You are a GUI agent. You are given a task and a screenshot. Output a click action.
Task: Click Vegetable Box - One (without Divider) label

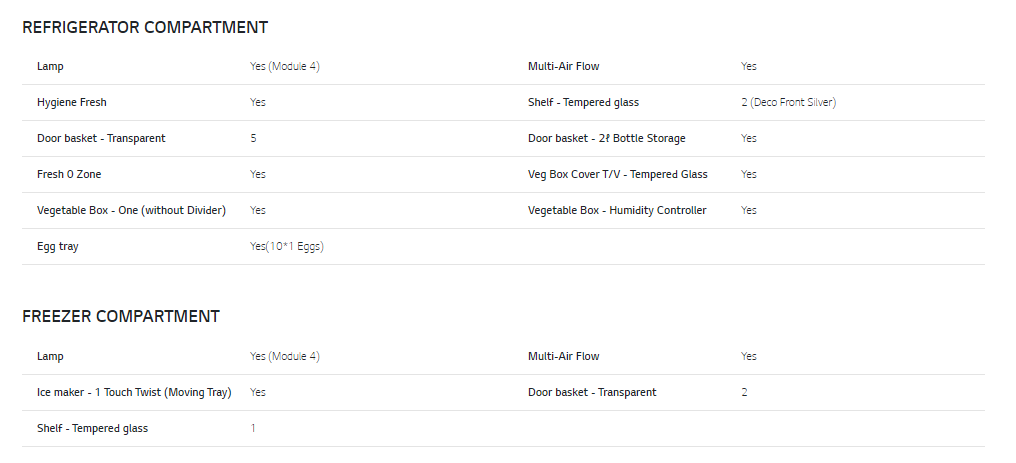click(132, 210)
